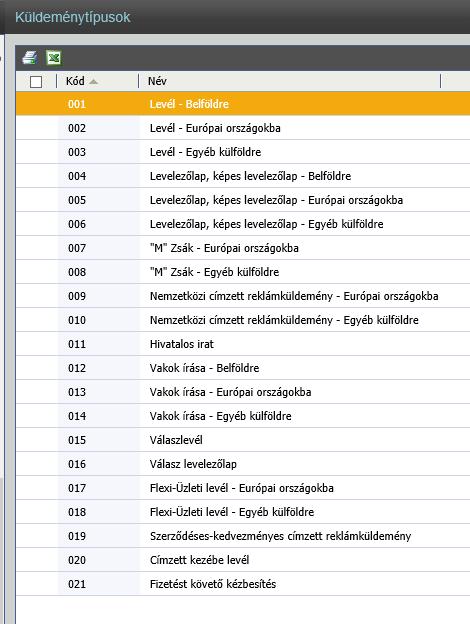Click code cell 011
The height and width of the screenshot is (624, 470).
pos(98,344)
